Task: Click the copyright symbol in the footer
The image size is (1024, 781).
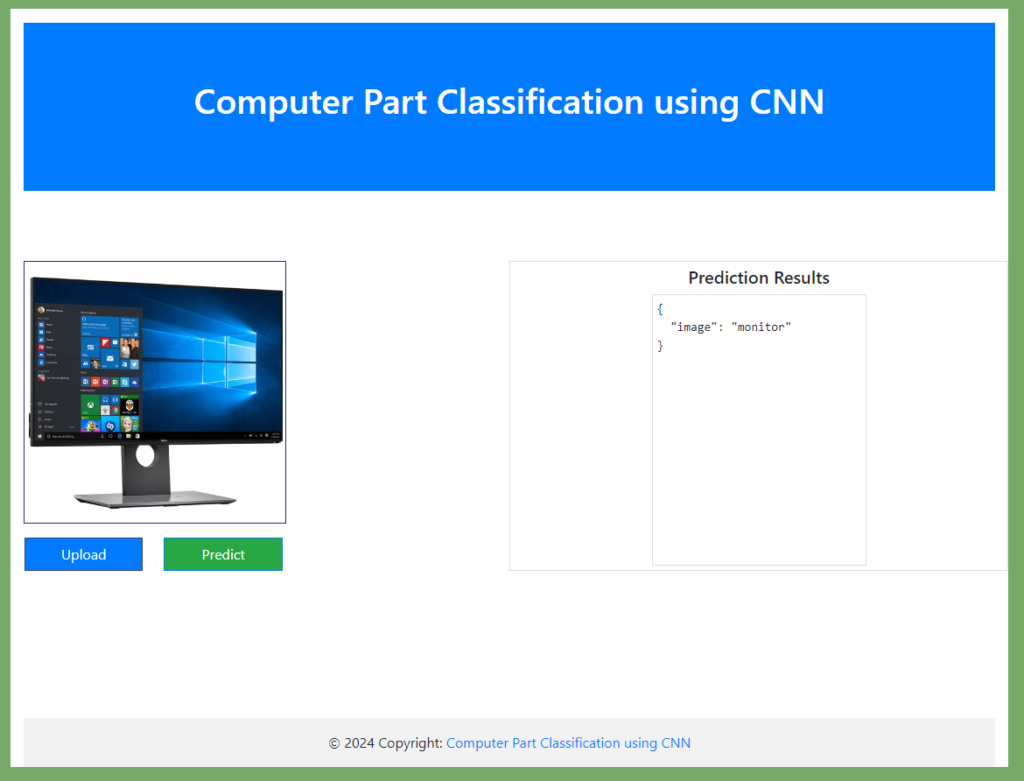Action: 334,744
